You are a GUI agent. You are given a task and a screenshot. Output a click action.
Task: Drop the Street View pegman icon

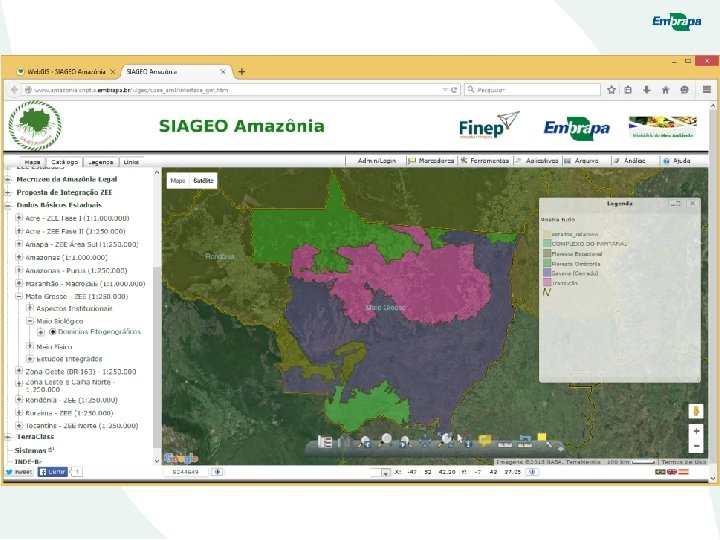pos(696,410)
